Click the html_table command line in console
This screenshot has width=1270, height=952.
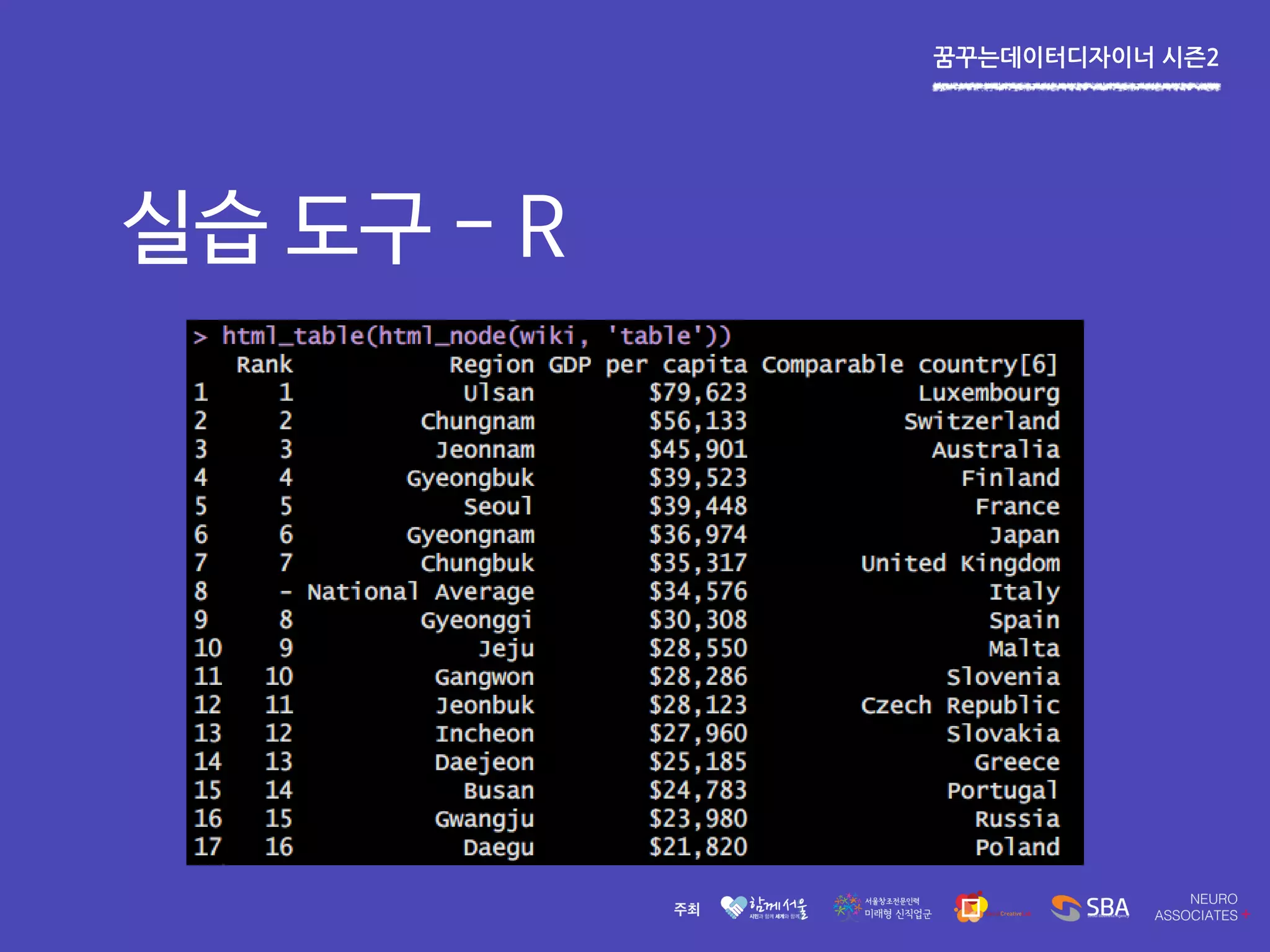click(x=463, y=337)
